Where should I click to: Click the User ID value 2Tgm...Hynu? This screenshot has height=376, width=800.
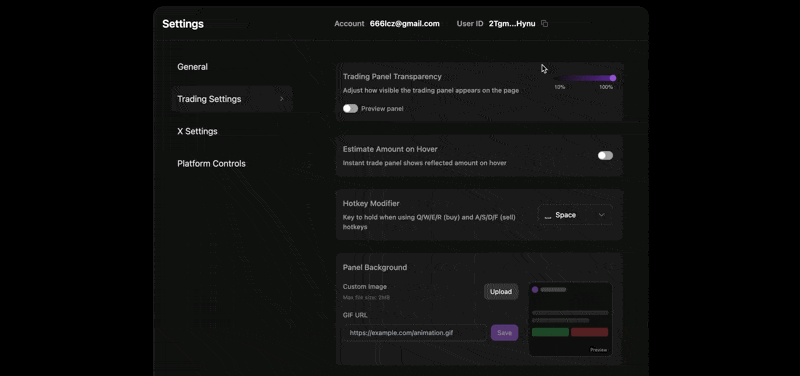click(512, 23)
